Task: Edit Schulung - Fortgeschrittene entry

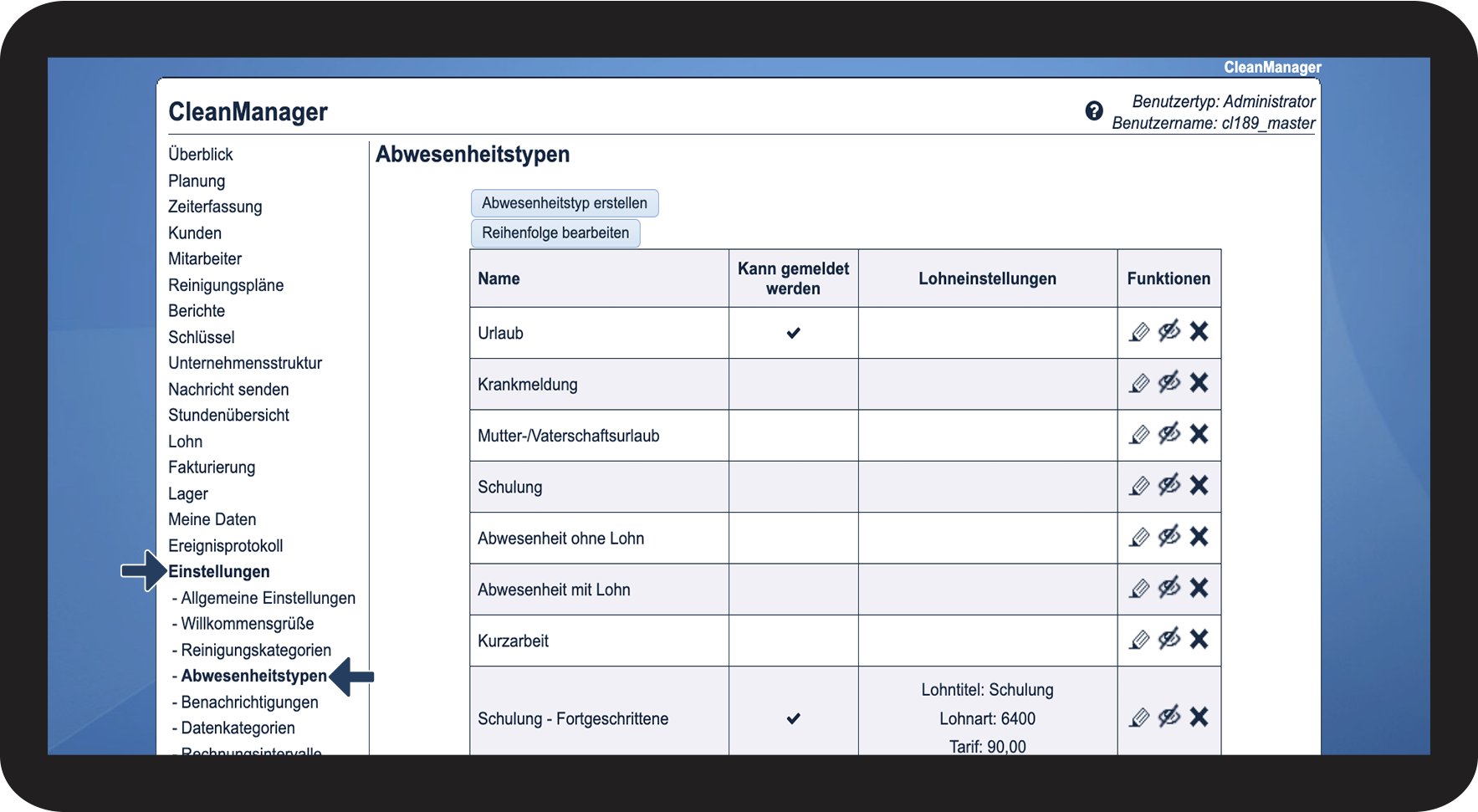Action: point(1139,718)
